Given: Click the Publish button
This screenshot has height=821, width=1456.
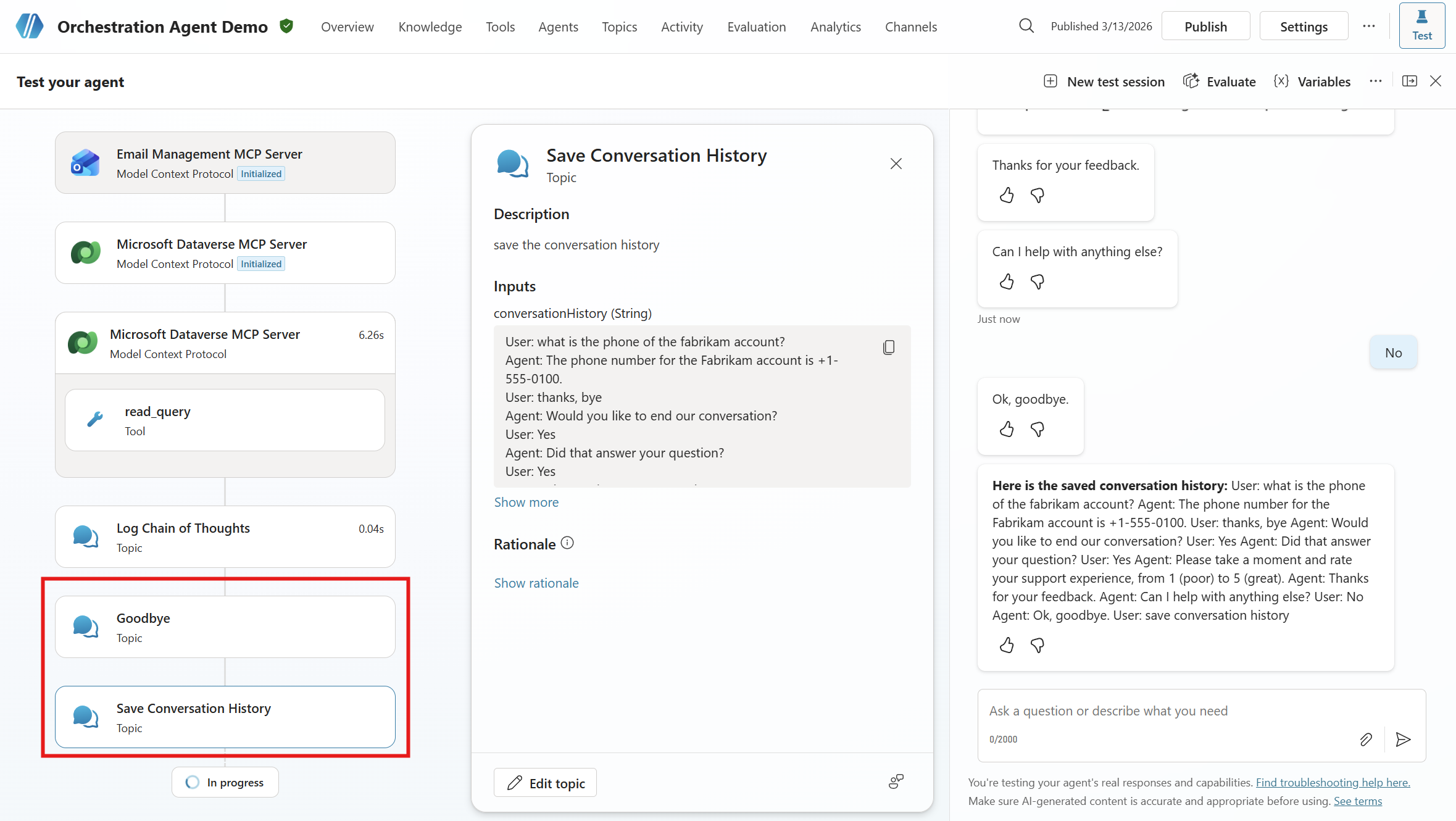Looking at the screenshot, I should click(1205, 27).
